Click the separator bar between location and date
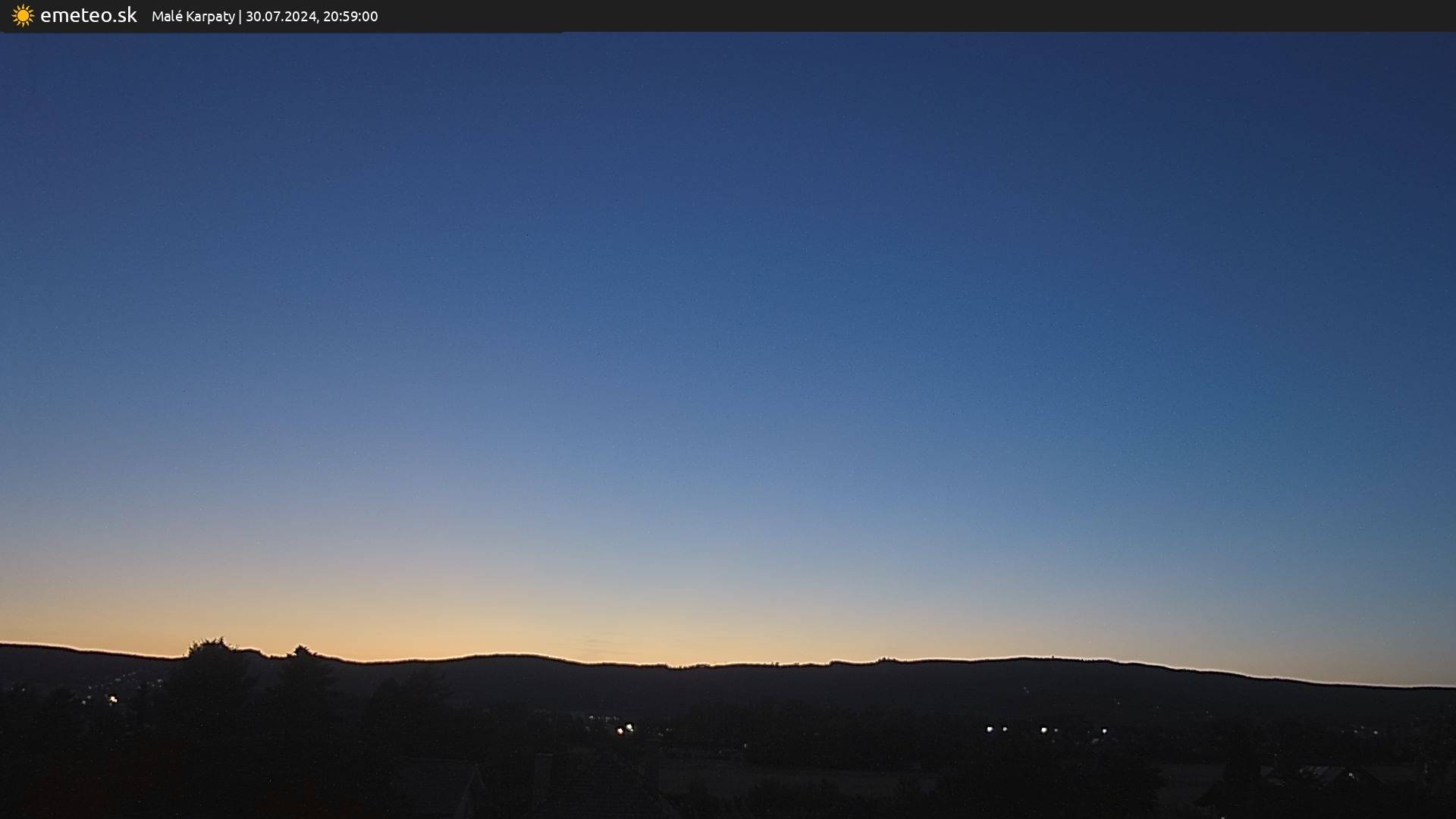 point(240,17)
